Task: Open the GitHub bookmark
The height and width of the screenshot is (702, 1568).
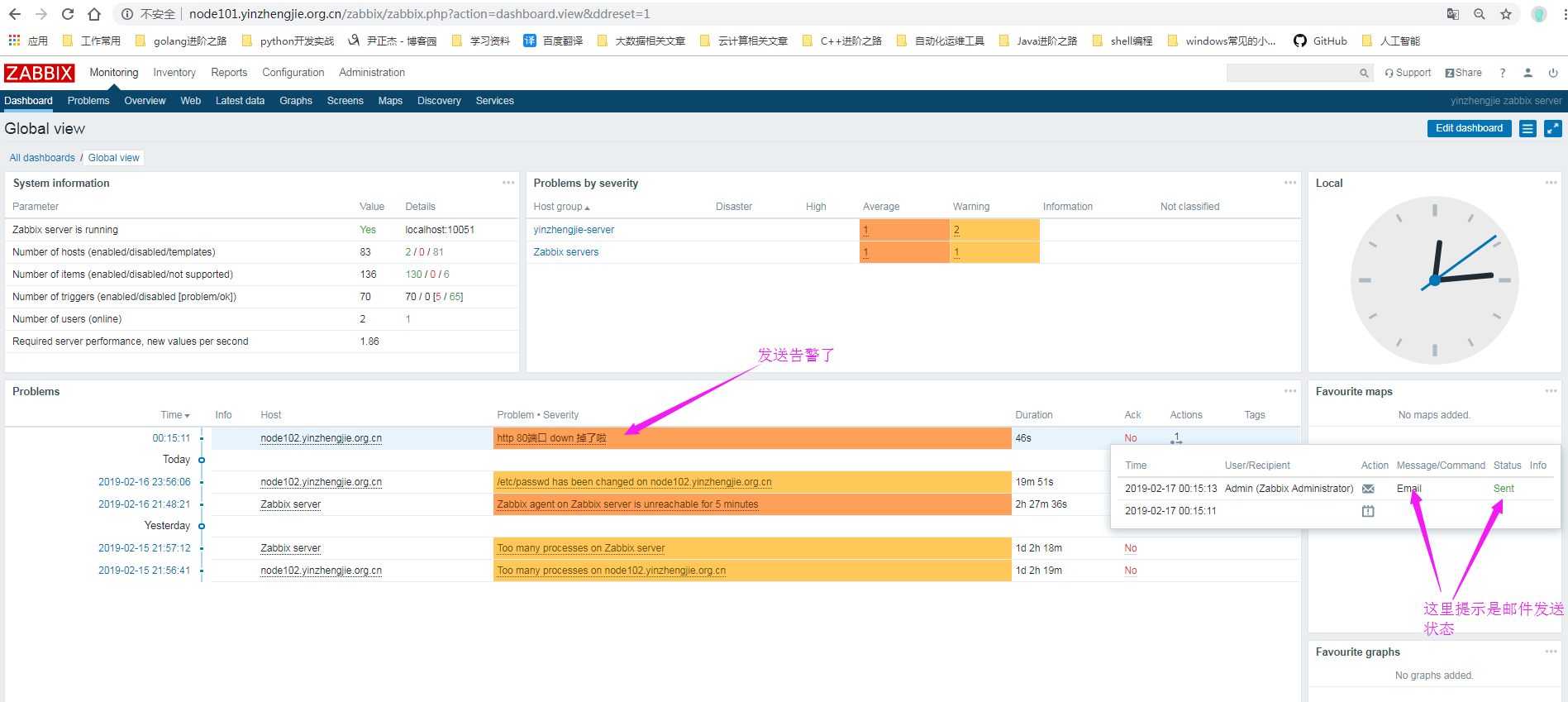Action: tap(1321, 41)
